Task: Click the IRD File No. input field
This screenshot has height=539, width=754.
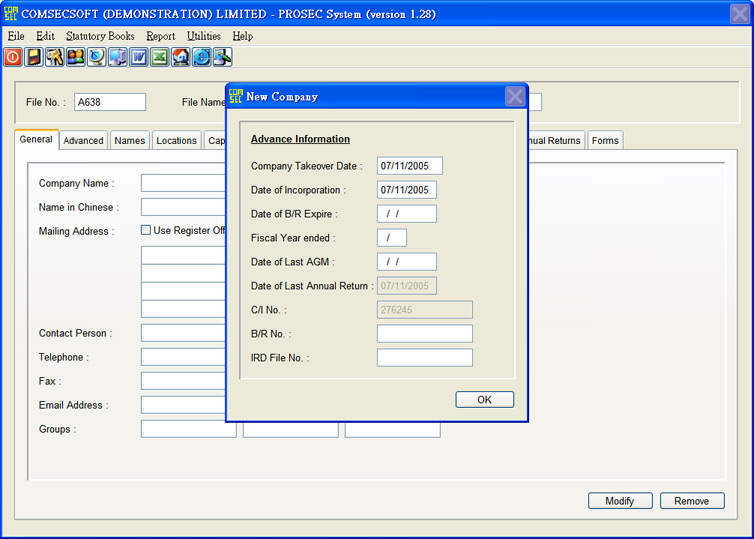Action: [424, 358]
